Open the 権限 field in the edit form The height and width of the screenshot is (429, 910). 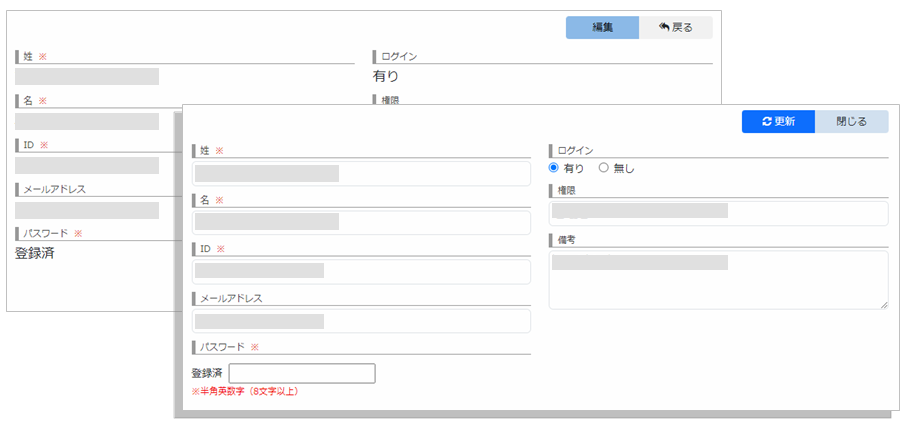click(x=718, y=213)
